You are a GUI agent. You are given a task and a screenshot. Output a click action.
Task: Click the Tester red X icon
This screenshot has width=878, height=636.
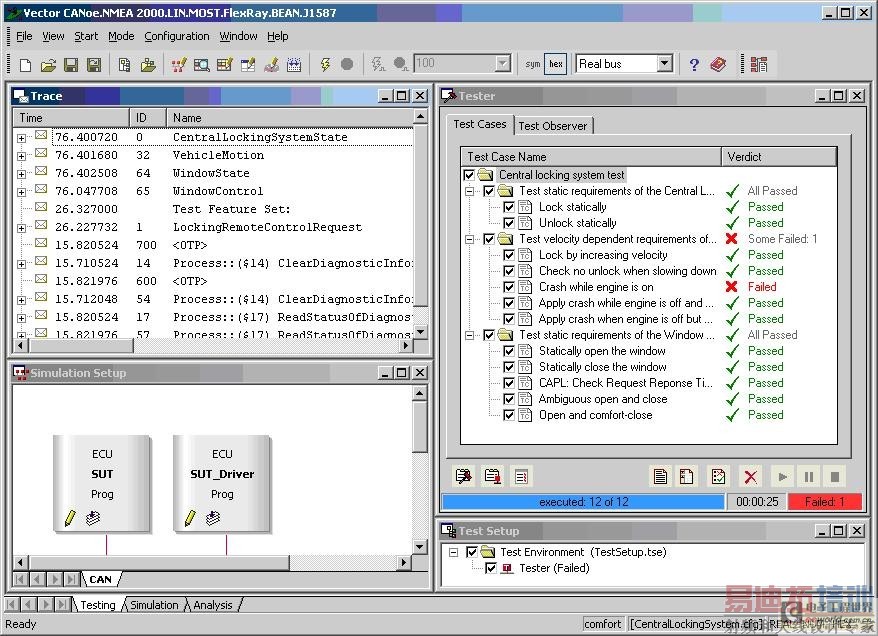pyautogui.click(x=750, y=477)
